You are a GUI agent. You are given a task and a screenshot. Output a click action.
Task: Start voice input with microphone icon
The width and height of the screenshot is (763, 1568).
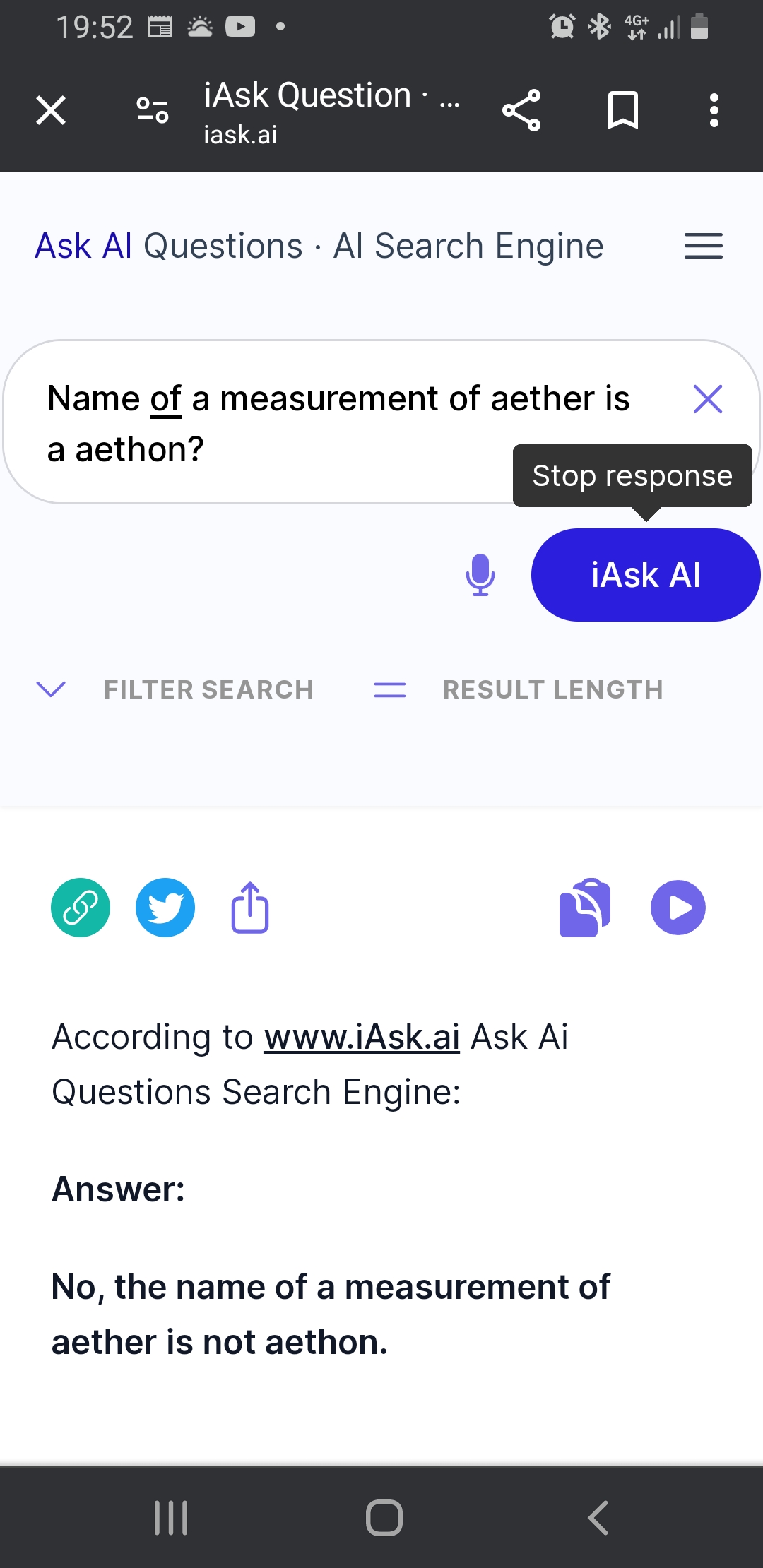(x=480, y=575)
